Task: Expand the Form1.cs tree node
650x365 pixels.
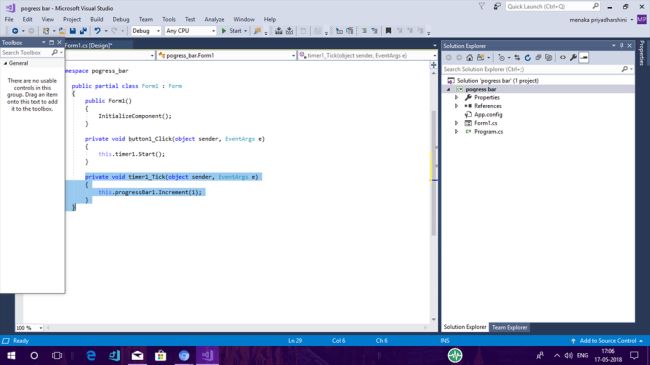Action: [456, 123]
